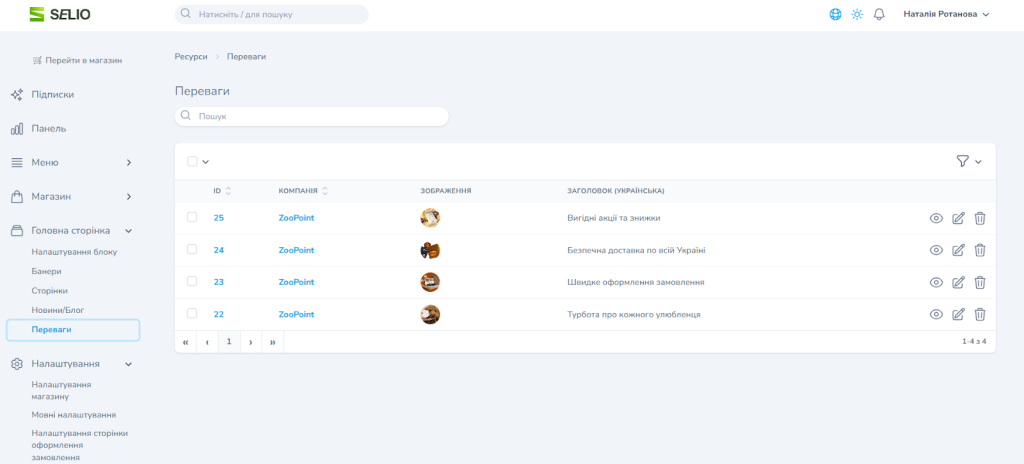1024x464 pixels.
Task: Click the globe language icon
Action: pos(835,15)
